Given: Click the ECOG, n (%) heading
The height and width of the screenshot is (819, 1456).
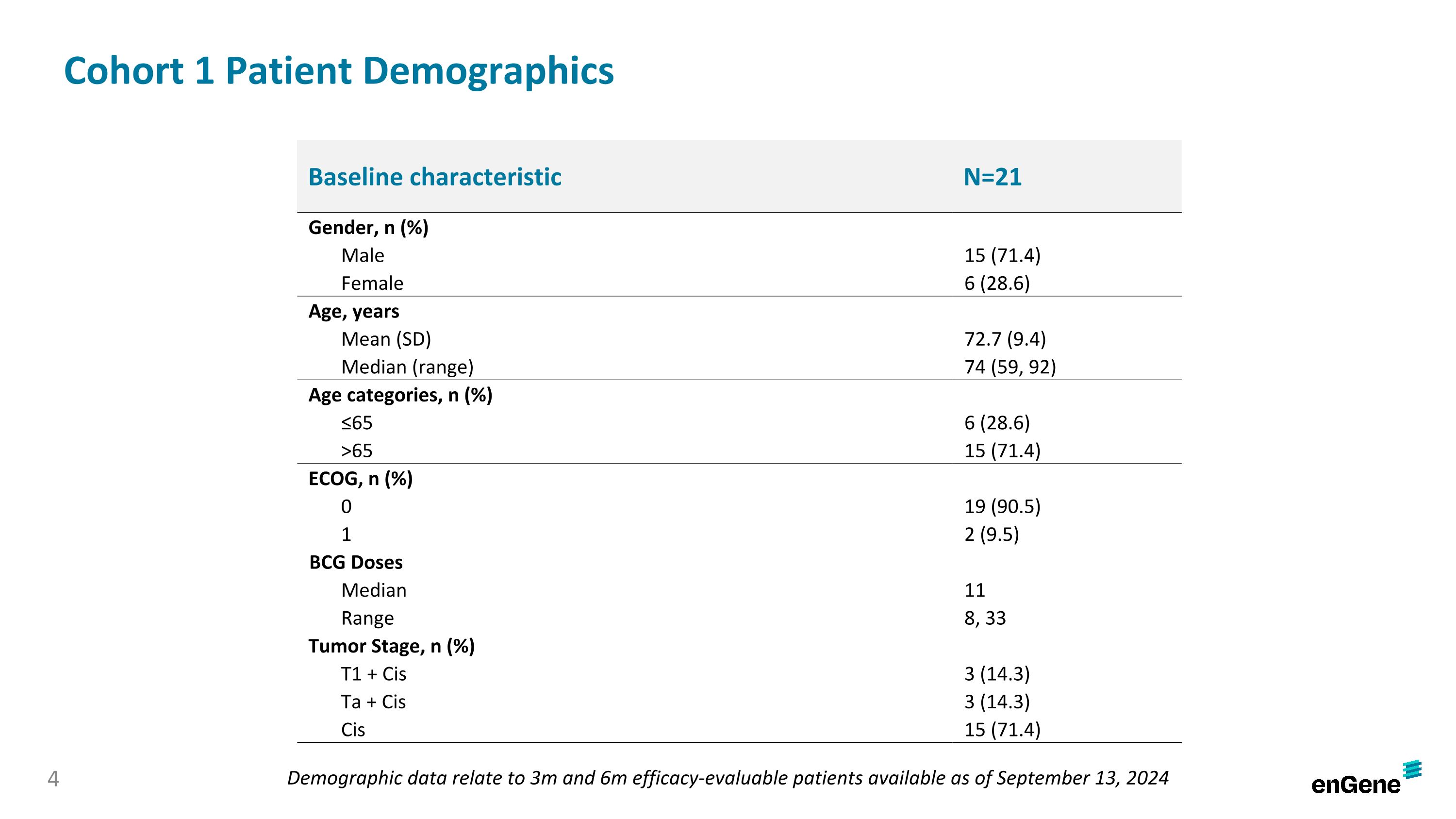Looking at the screenshot, I should 361,479.
